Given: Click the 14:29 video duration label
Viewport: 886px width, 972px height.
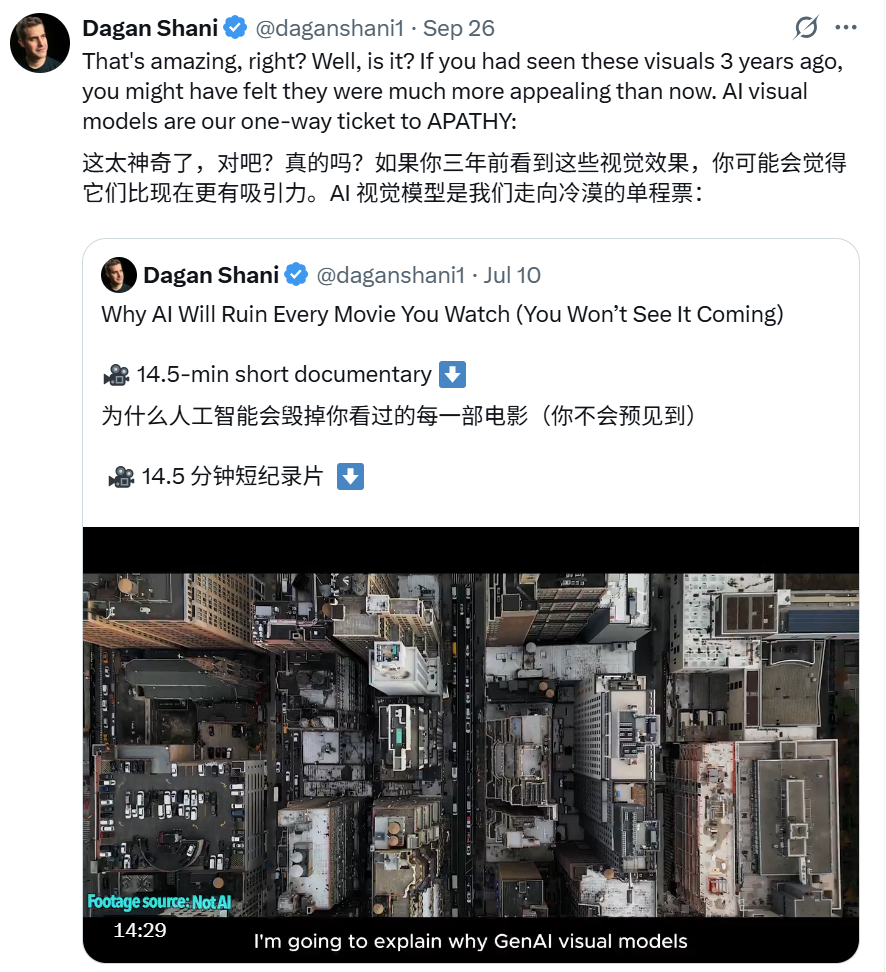Looking at the screenshot, I should [140, 930].
